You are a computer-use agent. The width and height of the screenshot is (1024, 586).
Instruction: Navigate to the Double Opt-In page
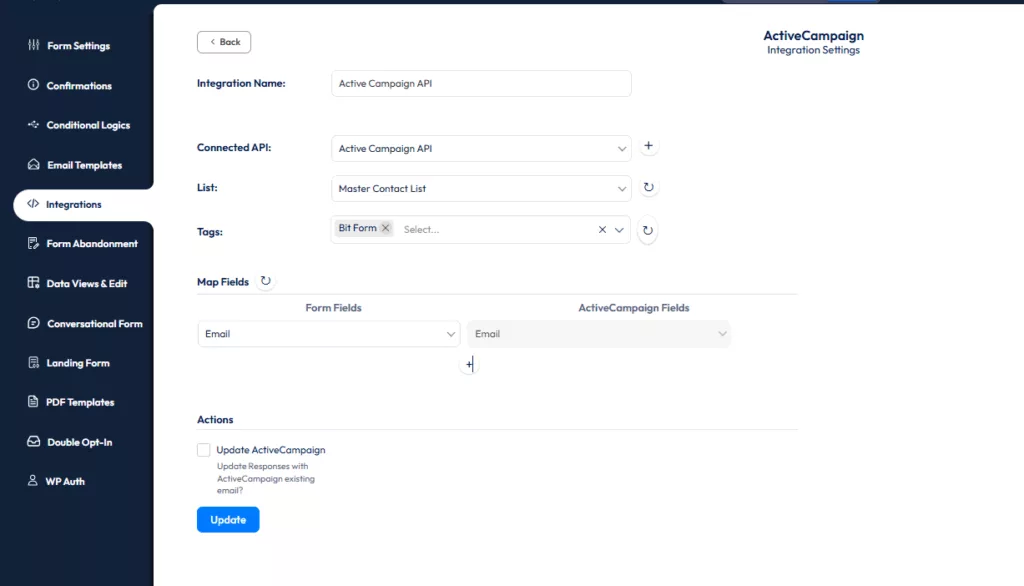click(x=79, y=442)
